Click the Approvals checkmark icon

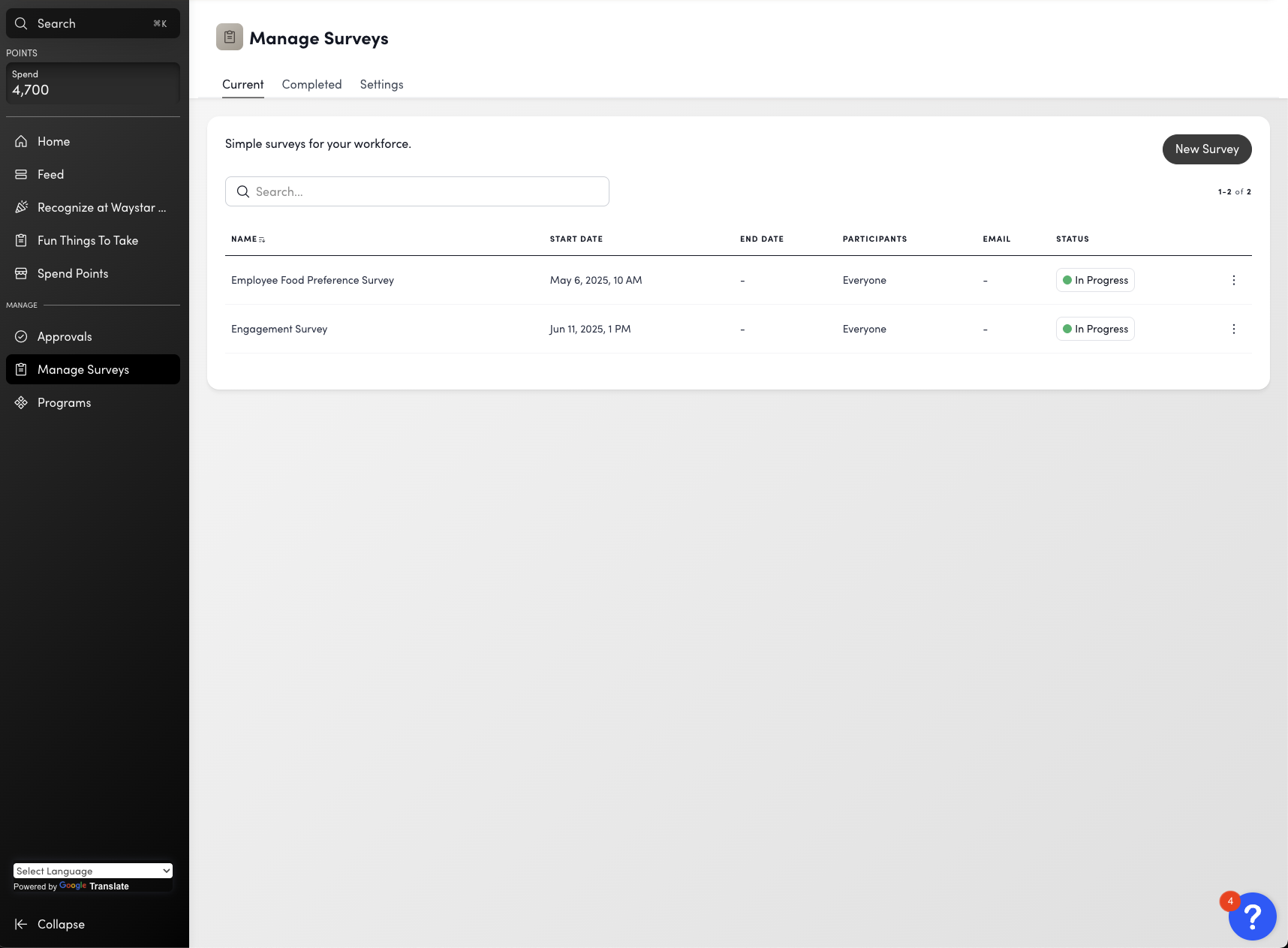pyautogui.click(x=22, y=336)
